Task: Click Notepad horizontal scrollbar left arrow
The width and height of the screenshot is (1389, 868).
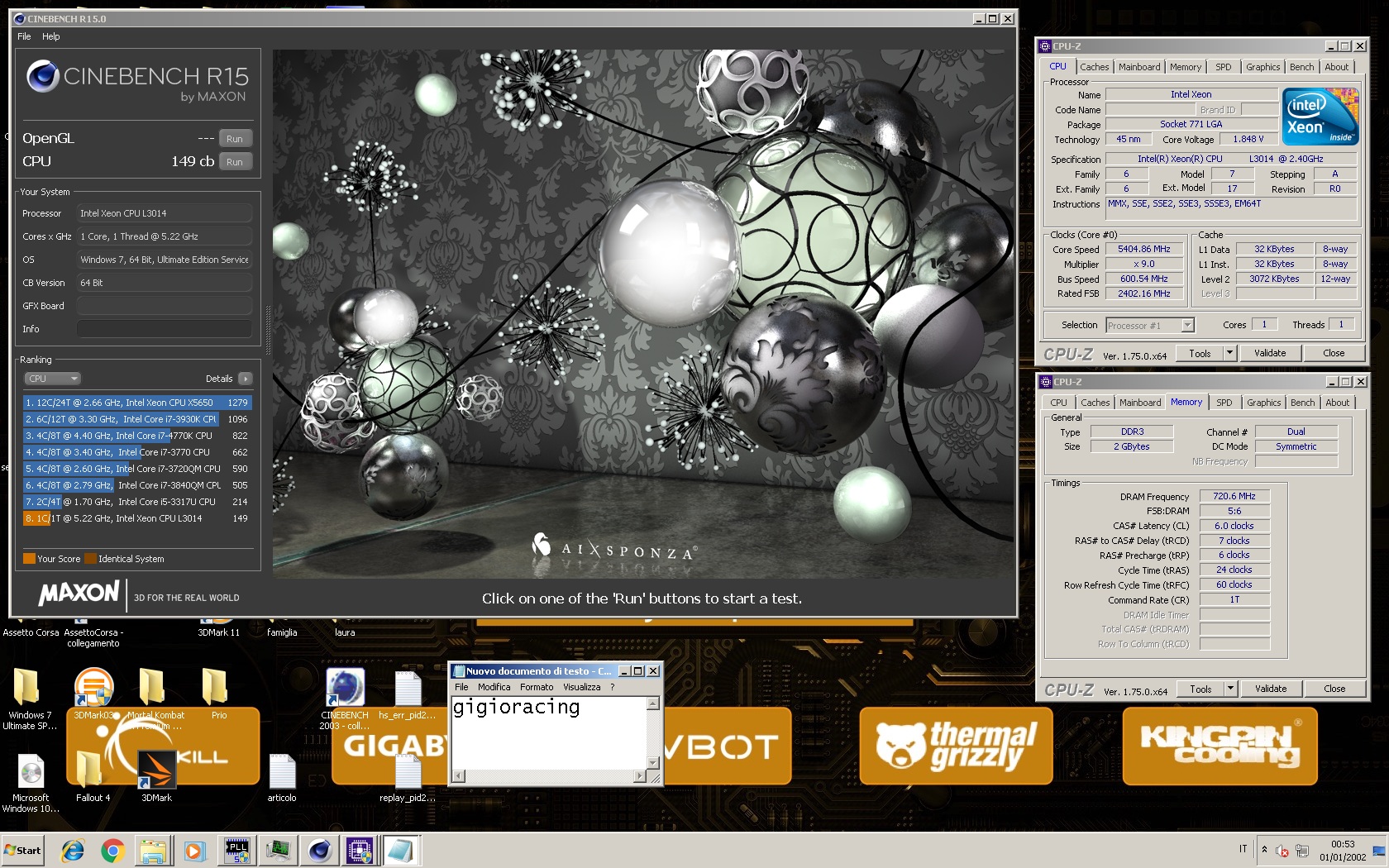Action: coord(459,776)
